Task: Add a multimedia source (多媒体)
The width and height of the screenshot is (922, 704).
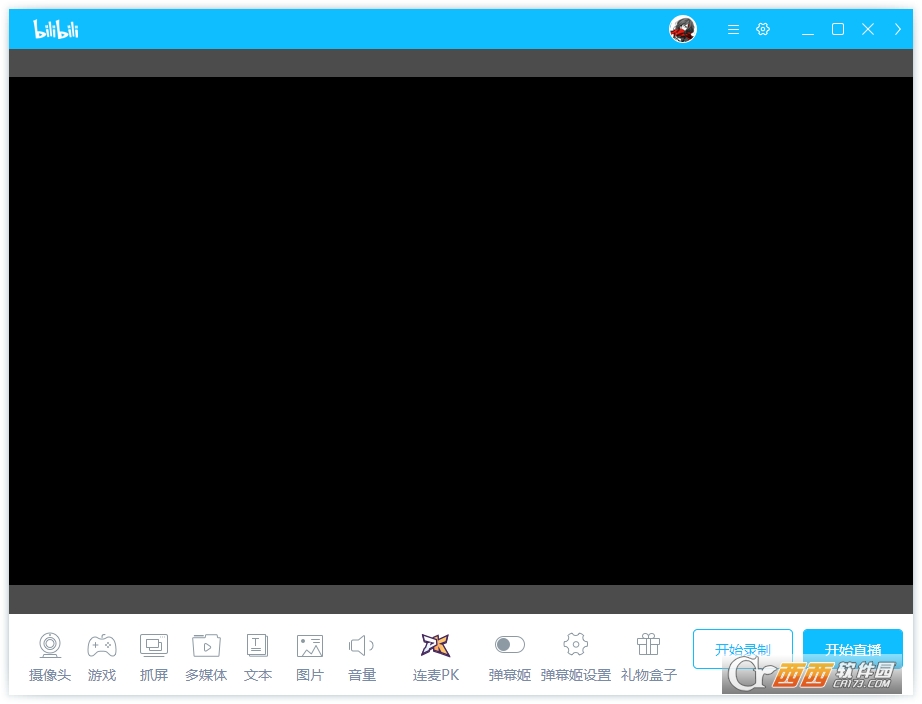Action: tap(206, 656)
